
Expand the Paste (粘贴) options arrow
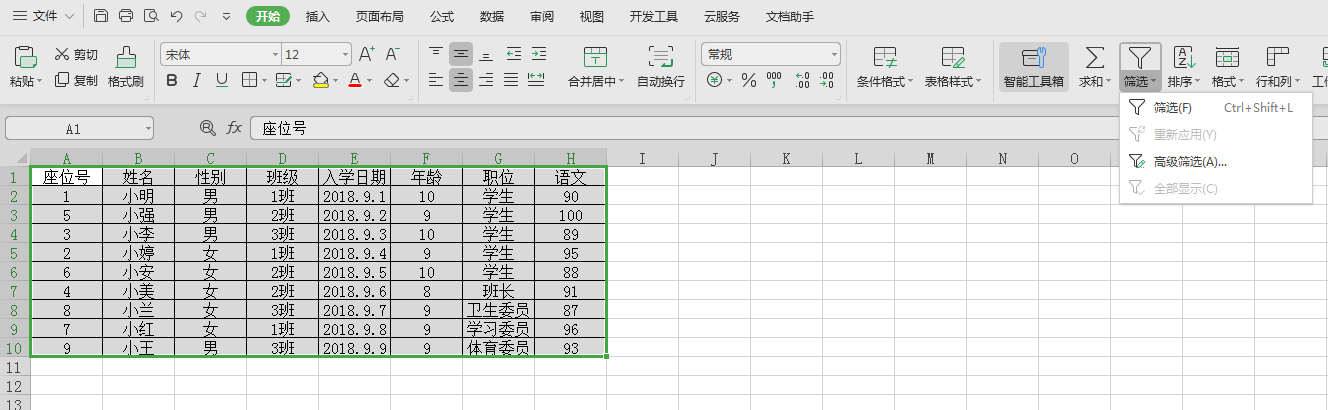point(40,81)
